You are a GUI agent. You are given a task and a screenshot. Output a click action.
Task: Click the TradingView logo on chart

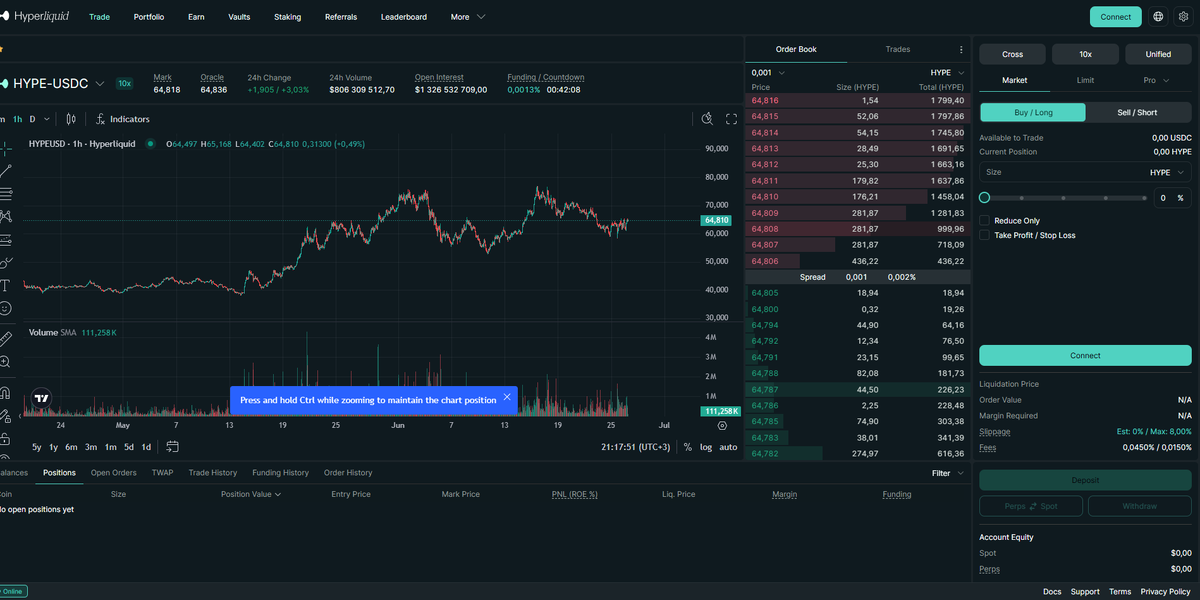(x=41, y=397)
